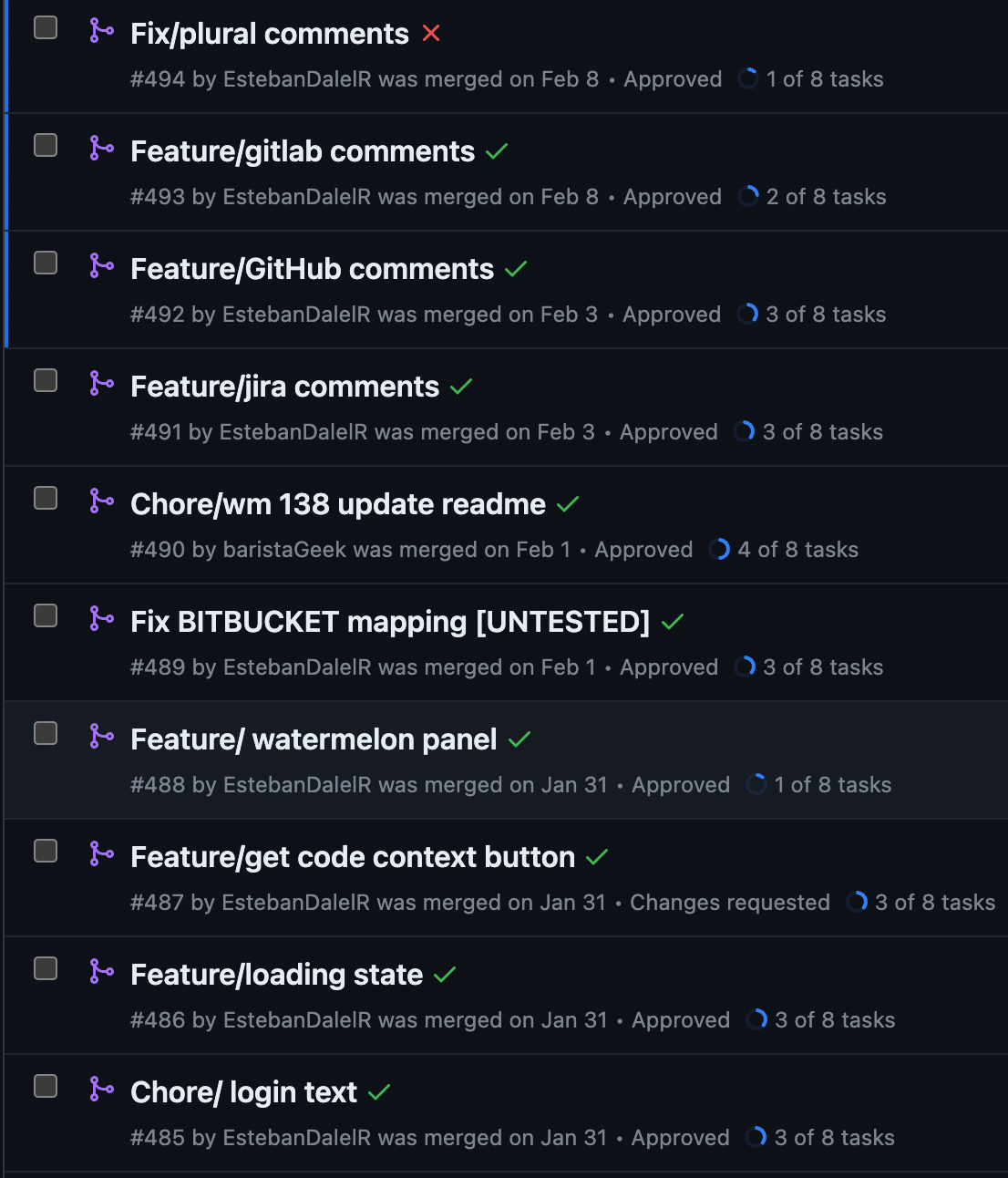The height and width of the screenshot is (1178, 1008).
Task: Click the green check on Fix BITBUCKET mapping [UNTESTED]
Action: 672,621
